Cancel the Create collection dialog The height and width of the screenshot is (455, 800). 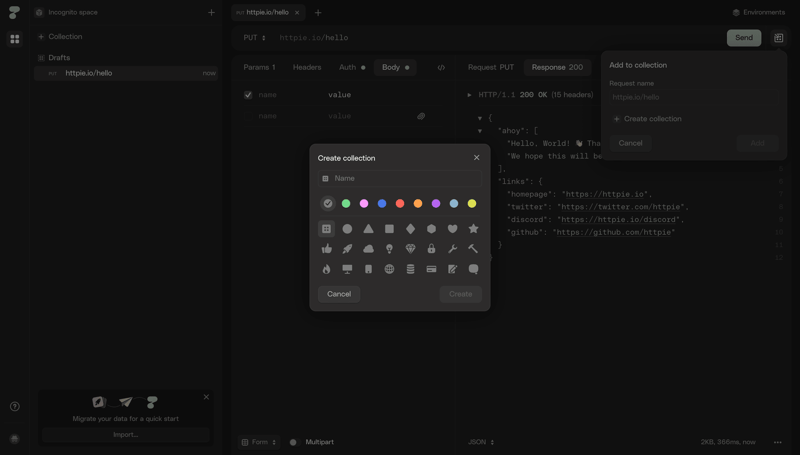pos(339,294)
